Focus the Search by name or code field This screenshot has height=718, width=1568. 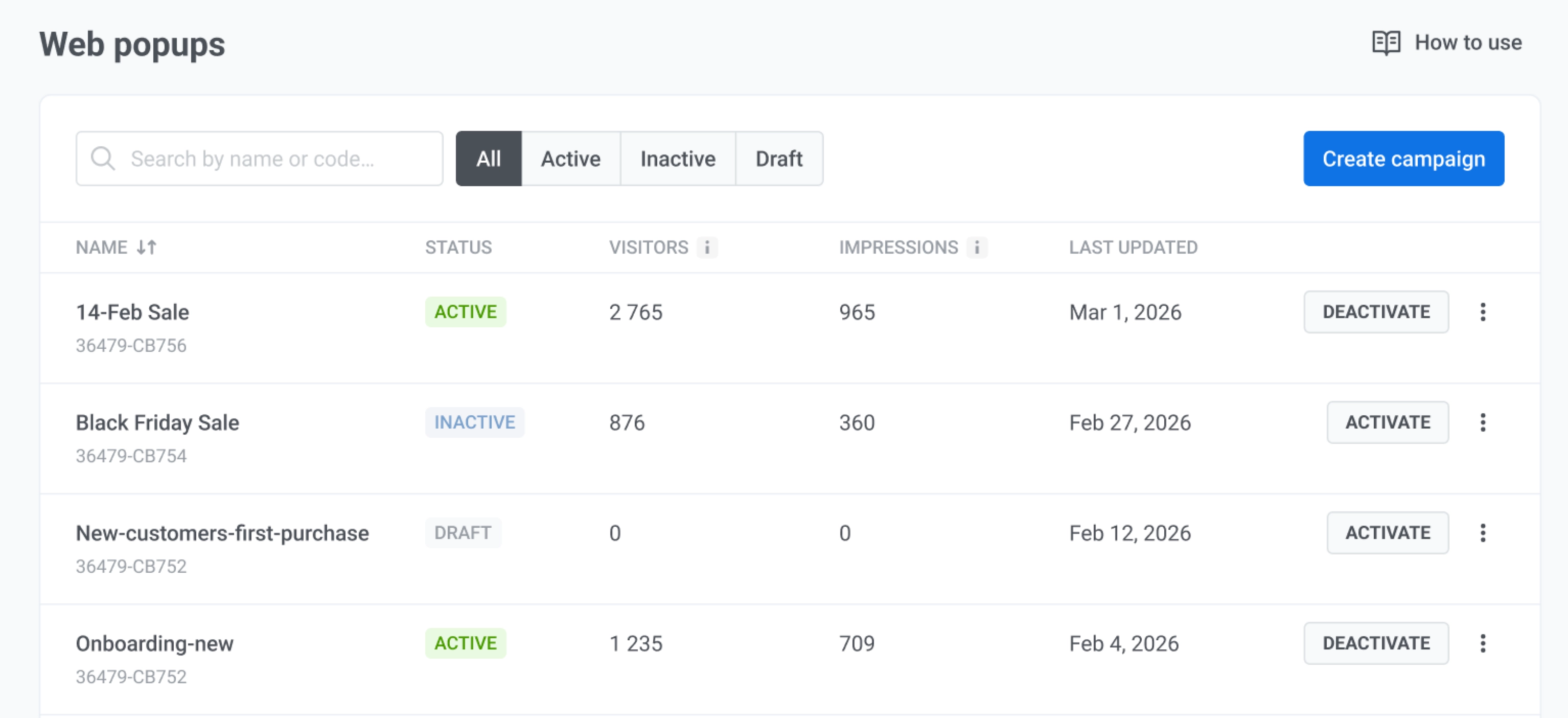259,159
